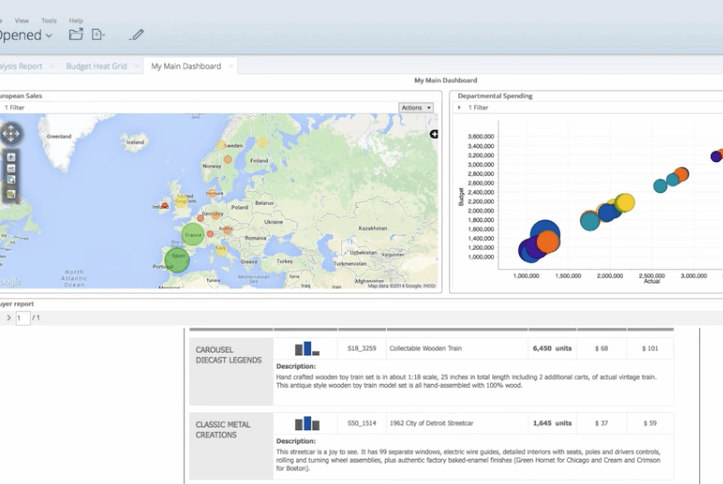This screenshot has height=484, width=723.
Task: Click the CAROUSEL DIECAST LEGENDS vendor cell
Action: point(231,372)
